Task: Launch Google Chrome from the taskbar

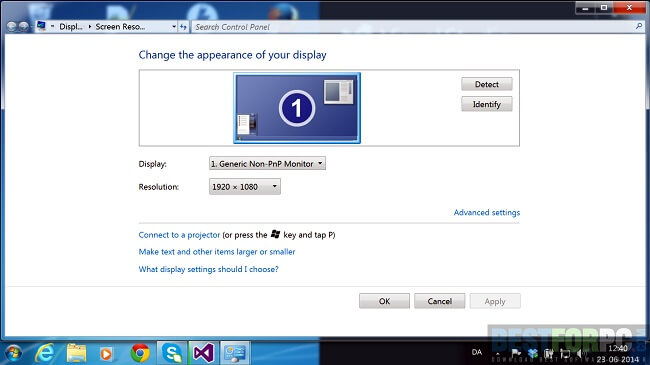Action: click(140, 353)
